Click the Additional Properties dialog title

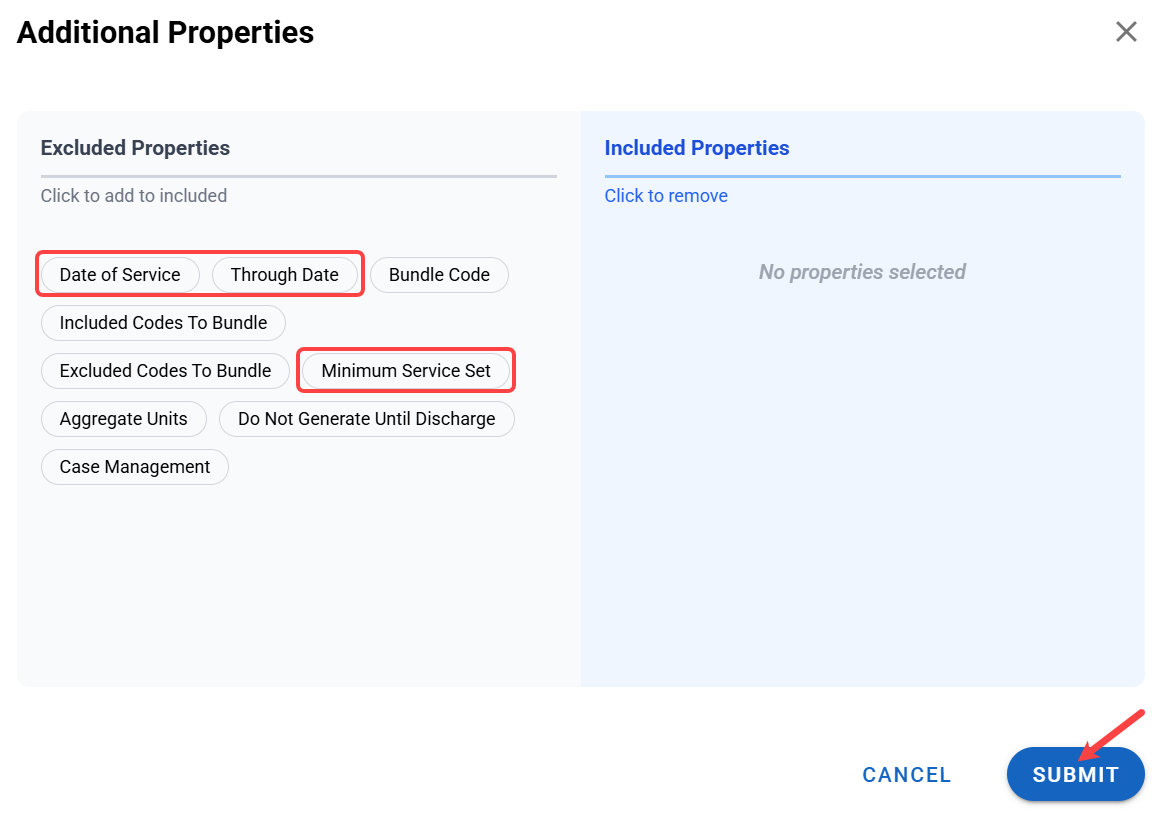click(166, 33)
